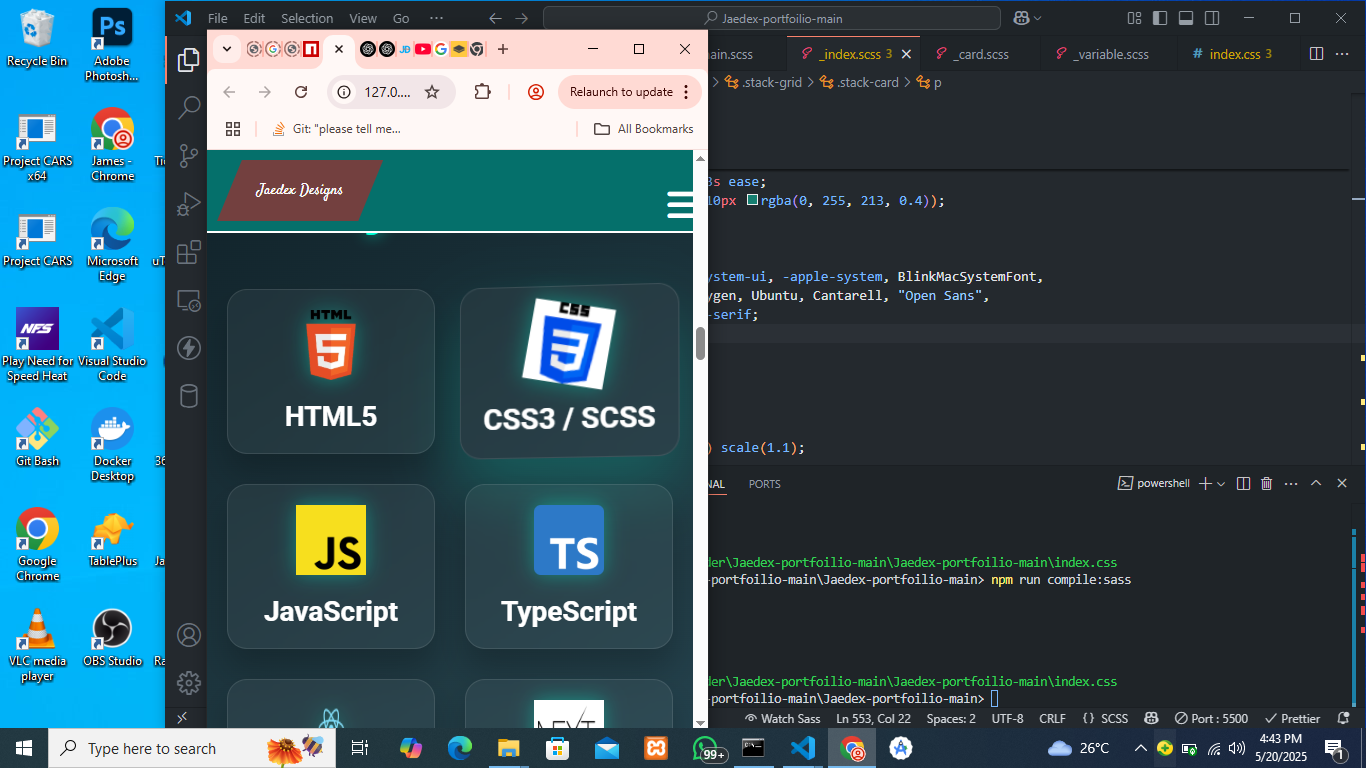Open the Chrome apps grid shortcut

click(233, 129)
